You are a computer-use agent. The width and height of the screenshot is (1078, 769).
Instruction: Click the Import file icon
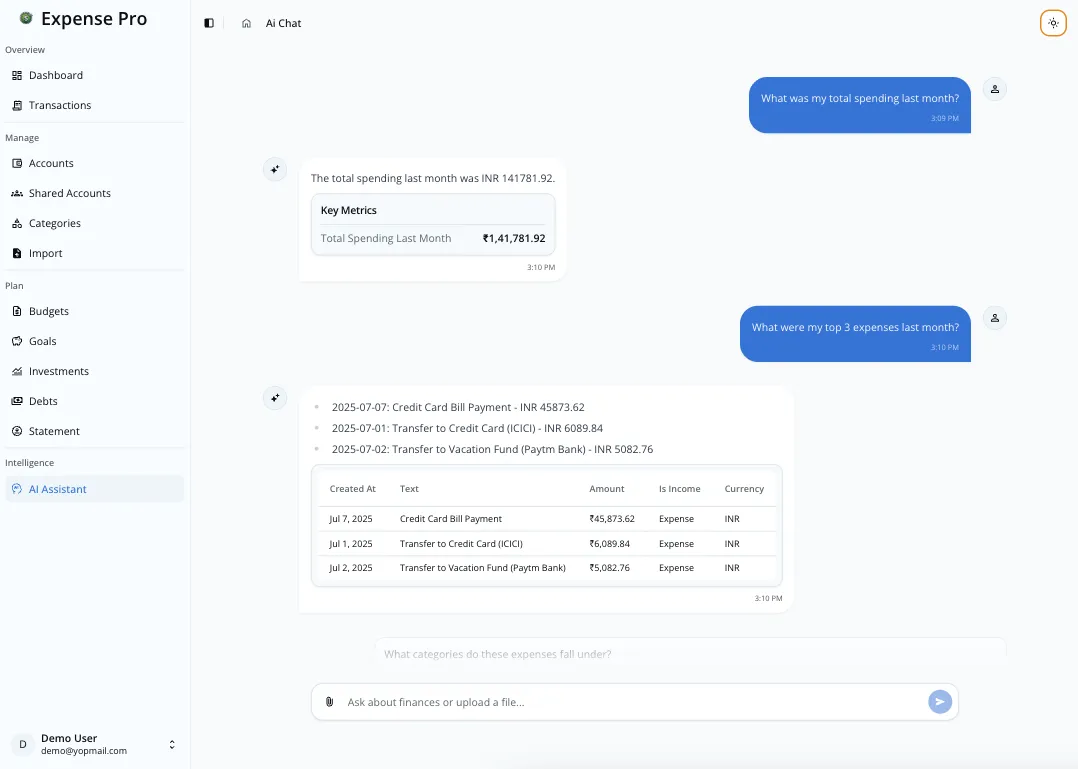pos(17,254)
